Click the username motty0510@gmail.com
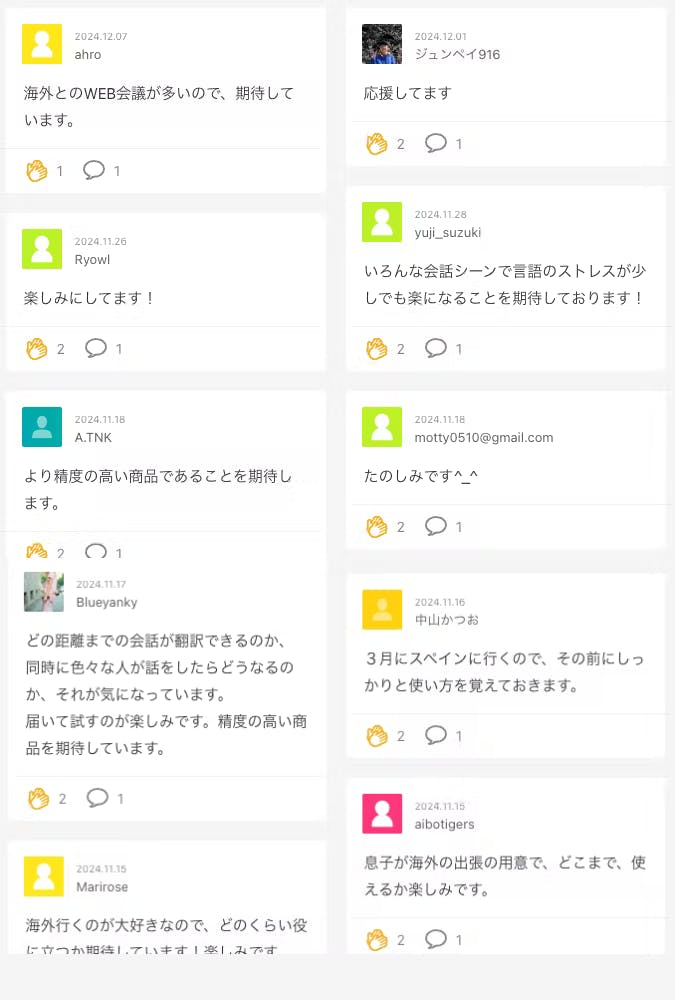 click(484, 438)
